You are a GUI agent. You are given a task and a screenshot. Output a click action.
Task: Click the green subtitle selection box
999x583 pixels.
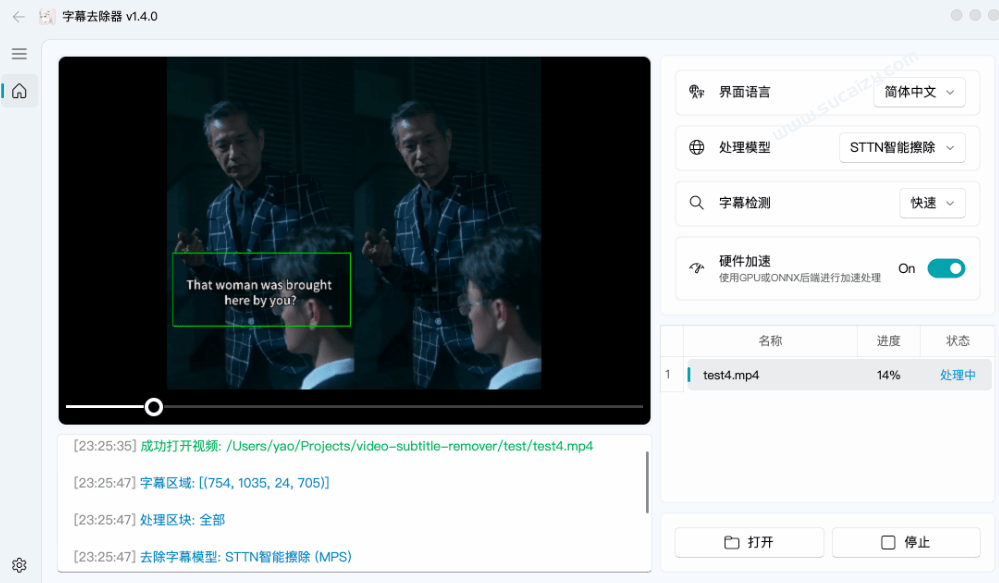[x=261, y=289]
